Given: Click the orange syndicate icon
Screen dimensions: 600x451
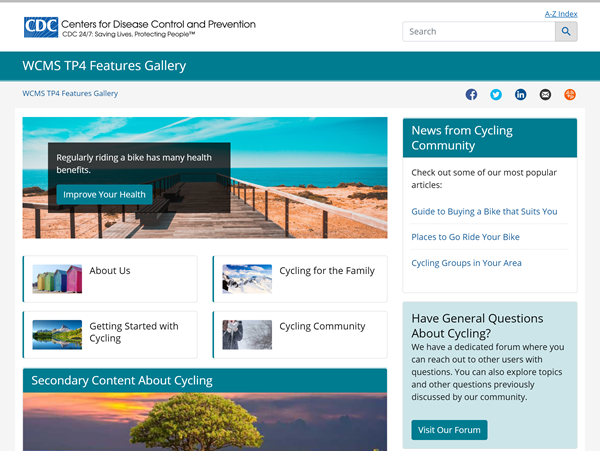Looking at the screenshot, I should point(570,94).
